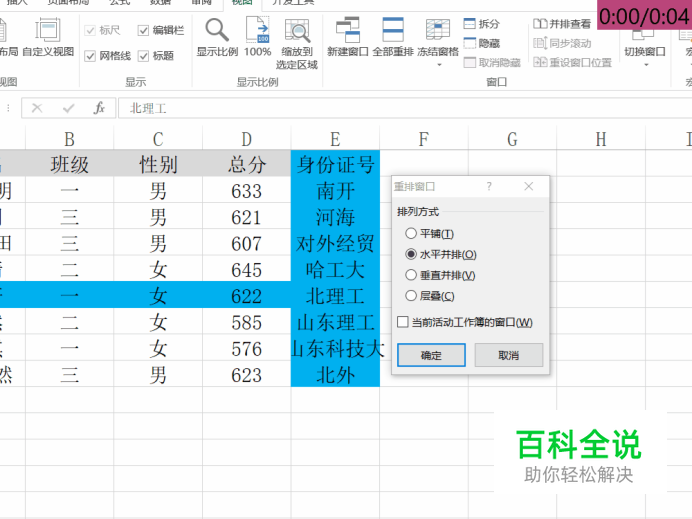The width and height of the screenshot is (692, 519).
Task: Check 当前活动工作簿的窗口(W) checkbox
Action: 402,322
